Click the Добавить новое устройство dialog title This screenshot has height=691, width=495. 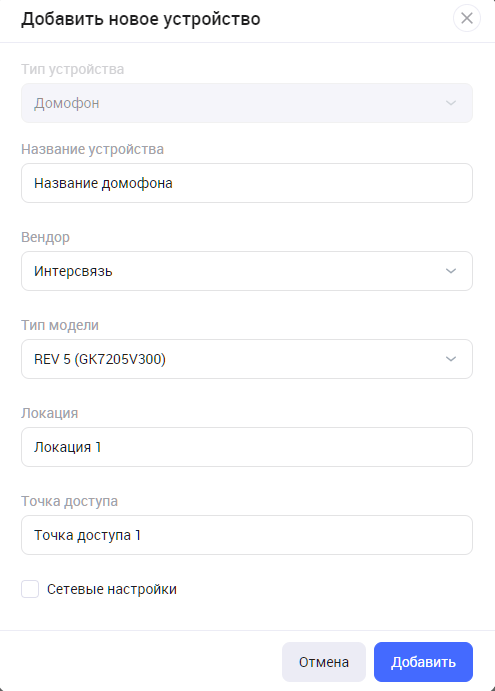141,19
